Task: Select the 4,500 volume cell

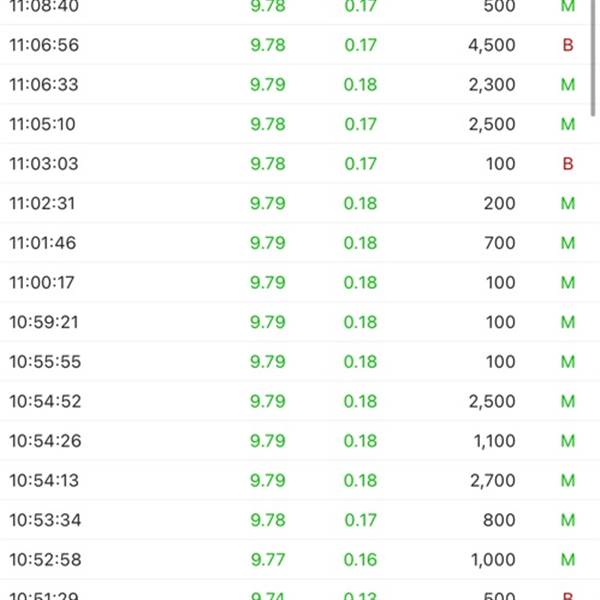Action: 492,45
